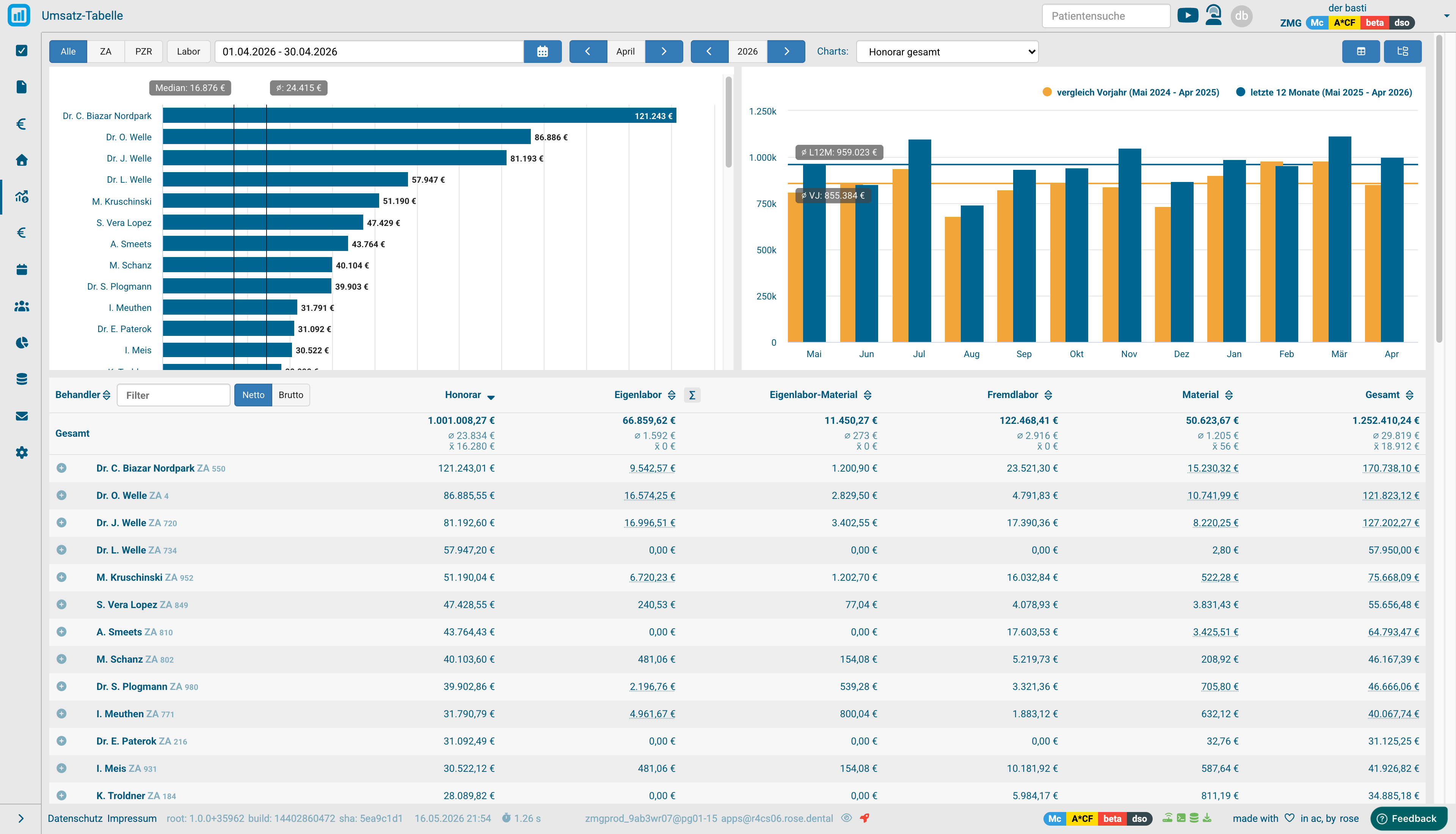The height and width of the screenshot is (834, 1456).
Task: Expand the S. Vera Lopez row
Action: (61, 604)
